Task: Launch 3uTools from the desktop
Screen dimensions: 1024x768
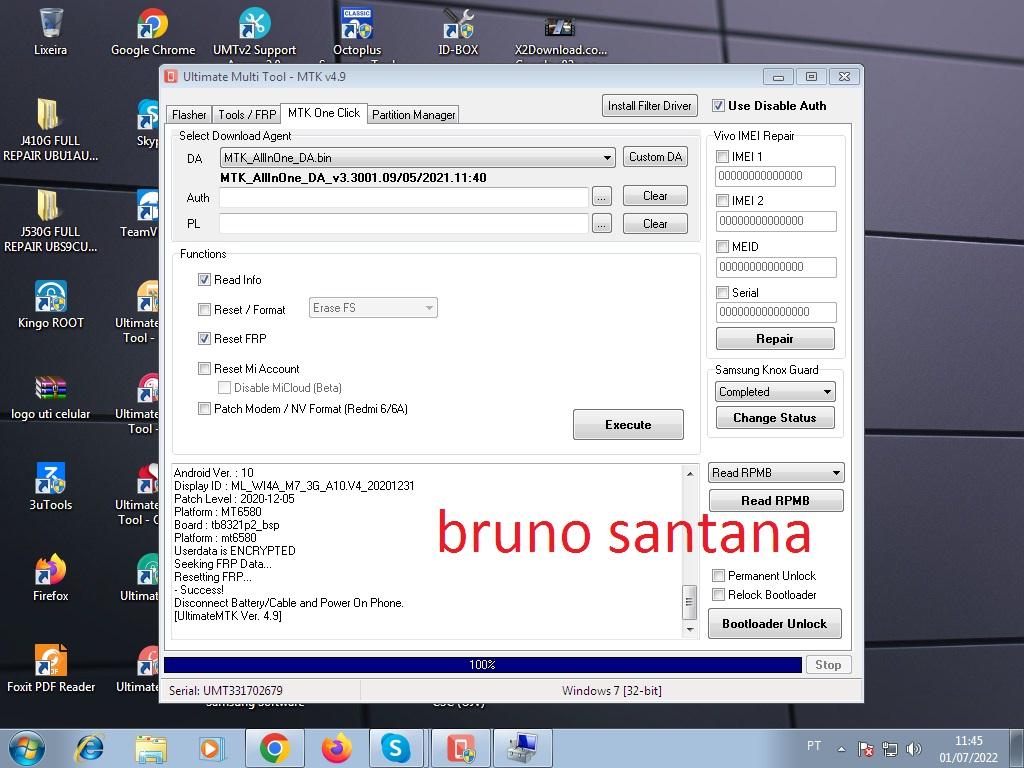Action: [50, 487]
